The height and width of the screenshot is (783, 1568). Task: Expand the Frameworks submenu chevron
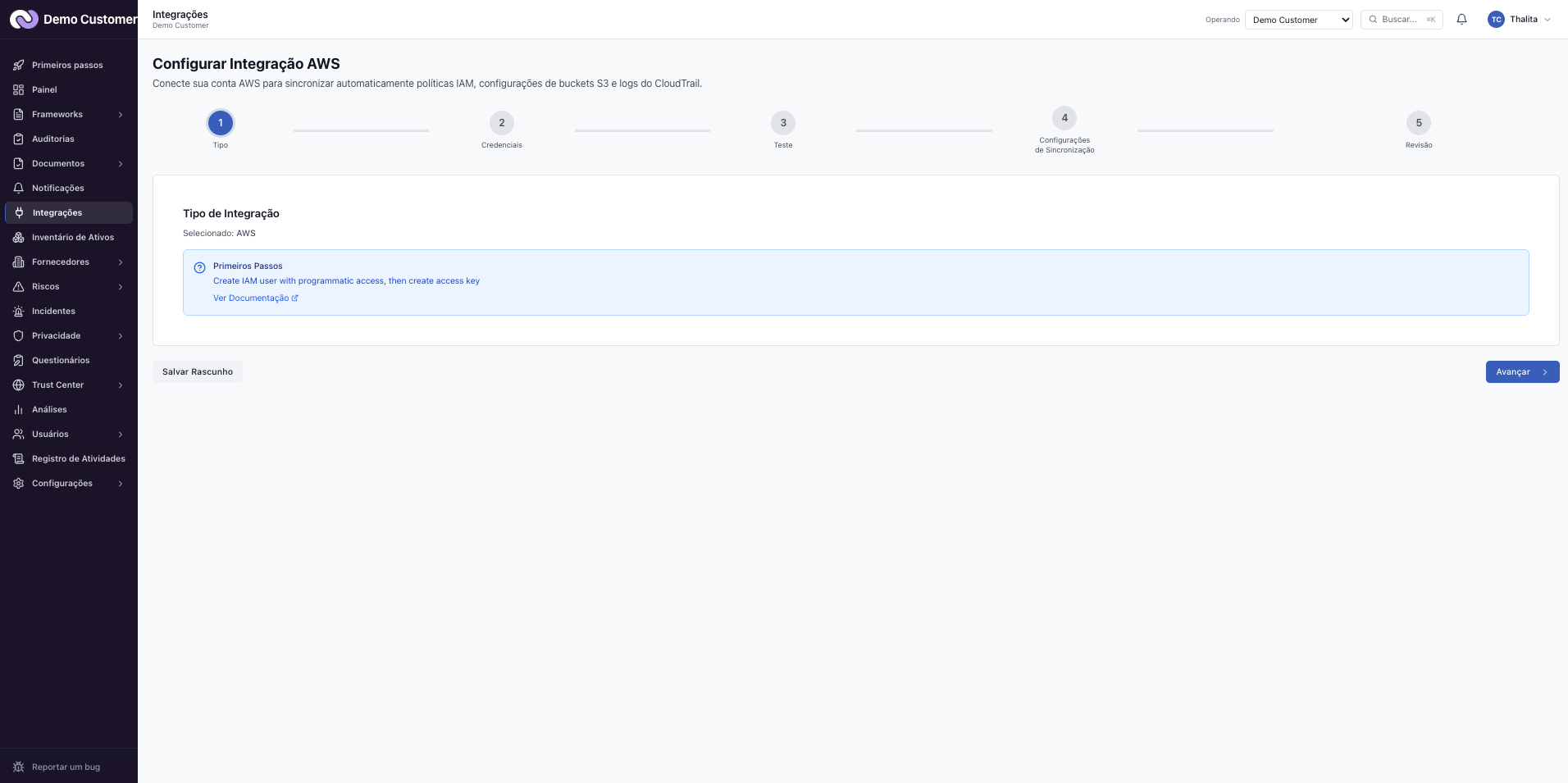[121, 115]
